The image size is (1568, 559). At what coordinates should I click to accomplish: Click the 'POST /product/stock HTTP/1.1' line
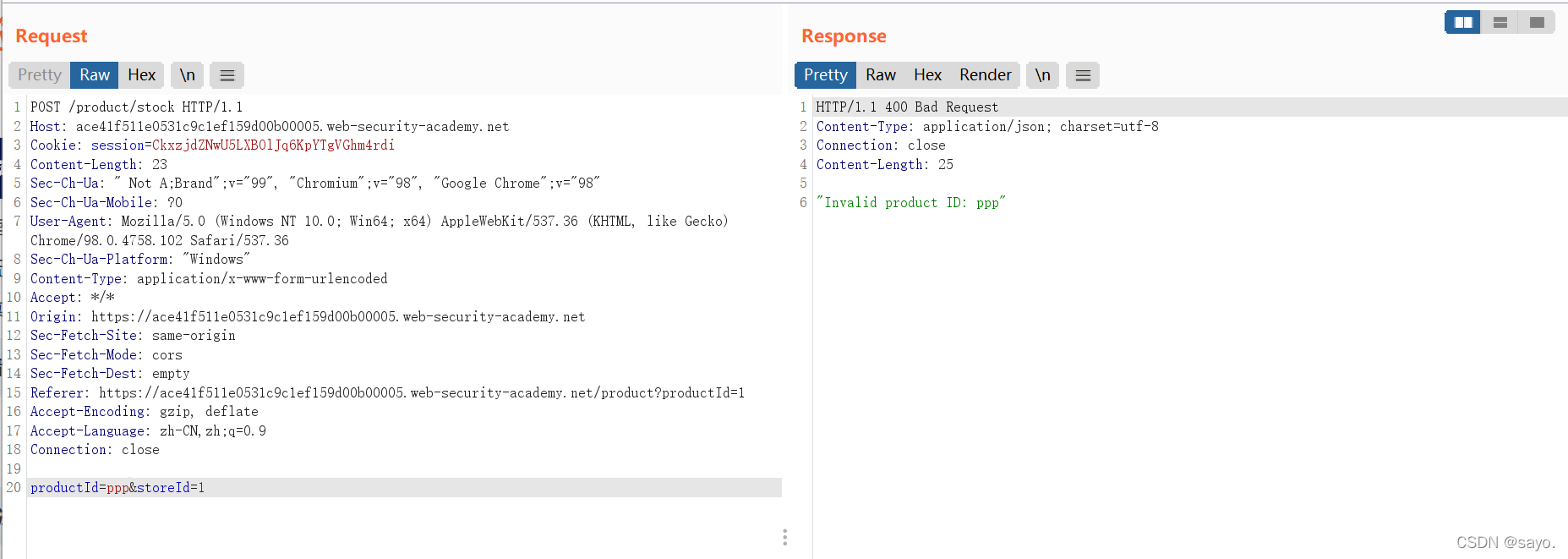pyautogui.click(x=137, y=107)
